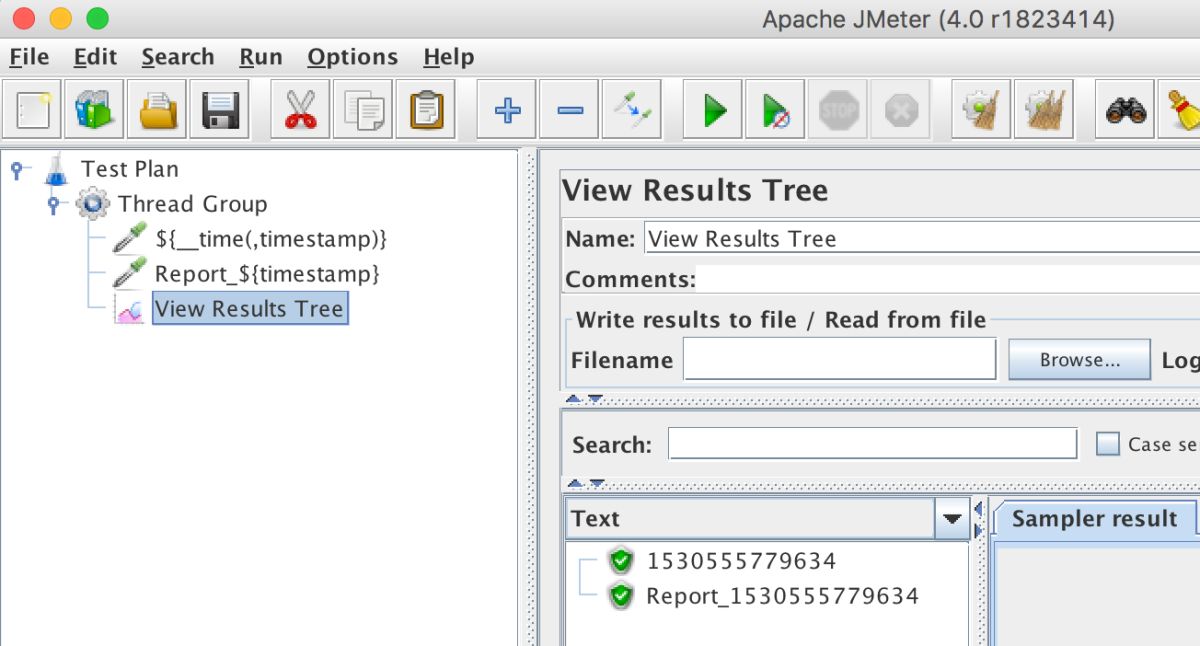Collapse all nodes with minus icon
The width and height of the screenshot is (1200, 646).
570,109
